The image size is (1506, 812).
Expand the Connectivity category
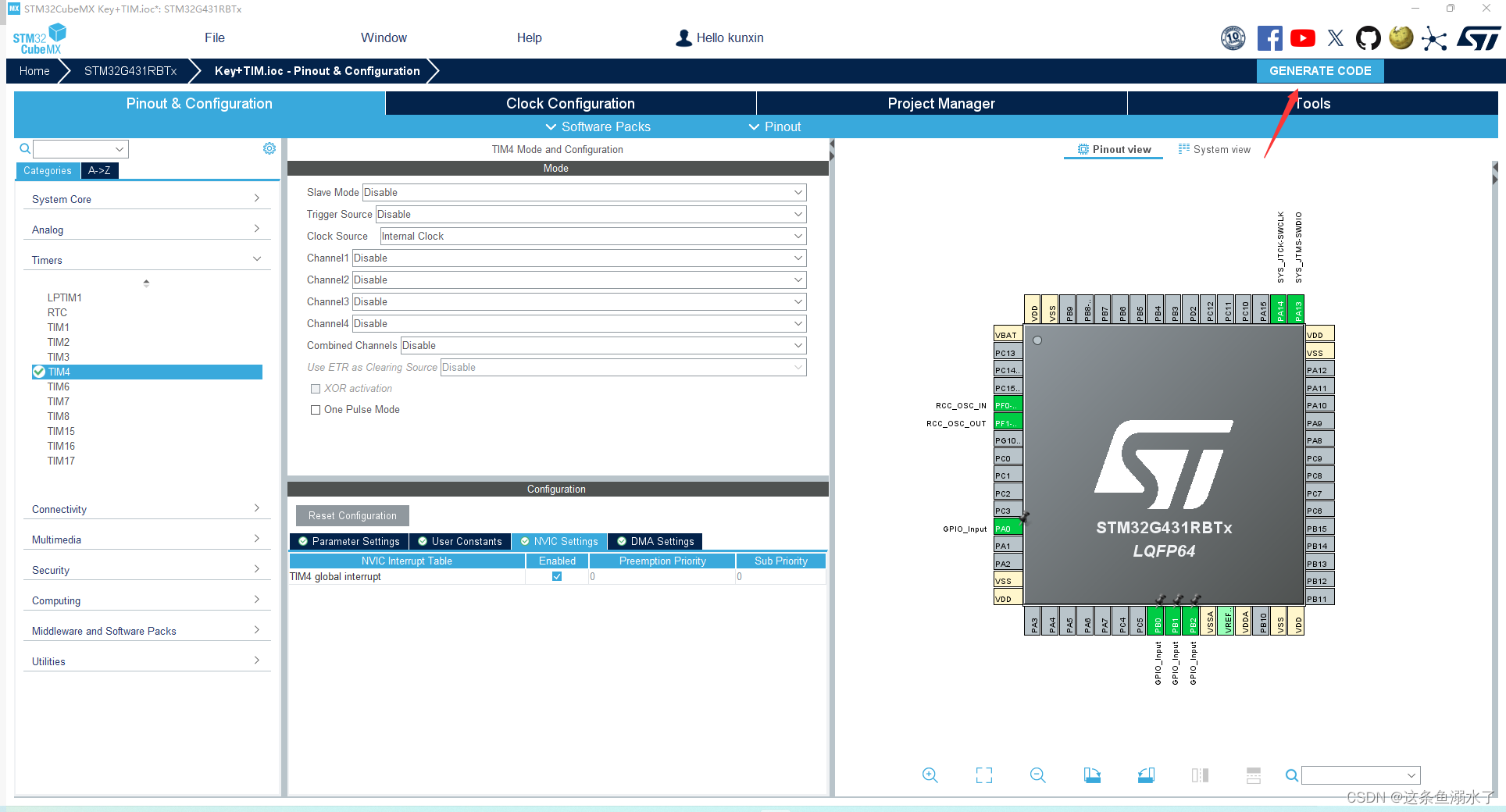point(147,509)
